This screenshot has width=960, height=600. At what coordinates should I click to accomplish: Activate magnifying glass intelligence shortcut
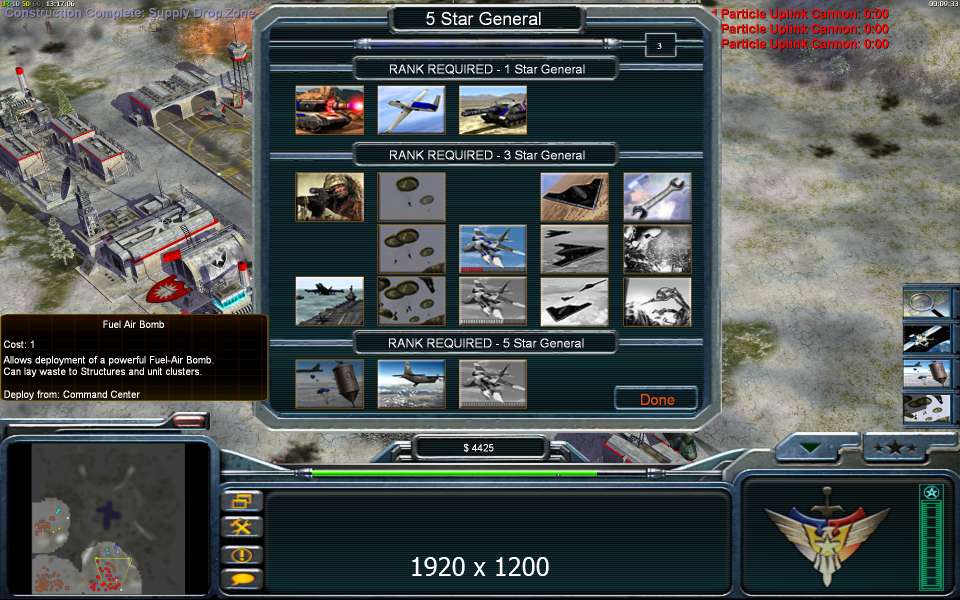(x=927, y=304)
